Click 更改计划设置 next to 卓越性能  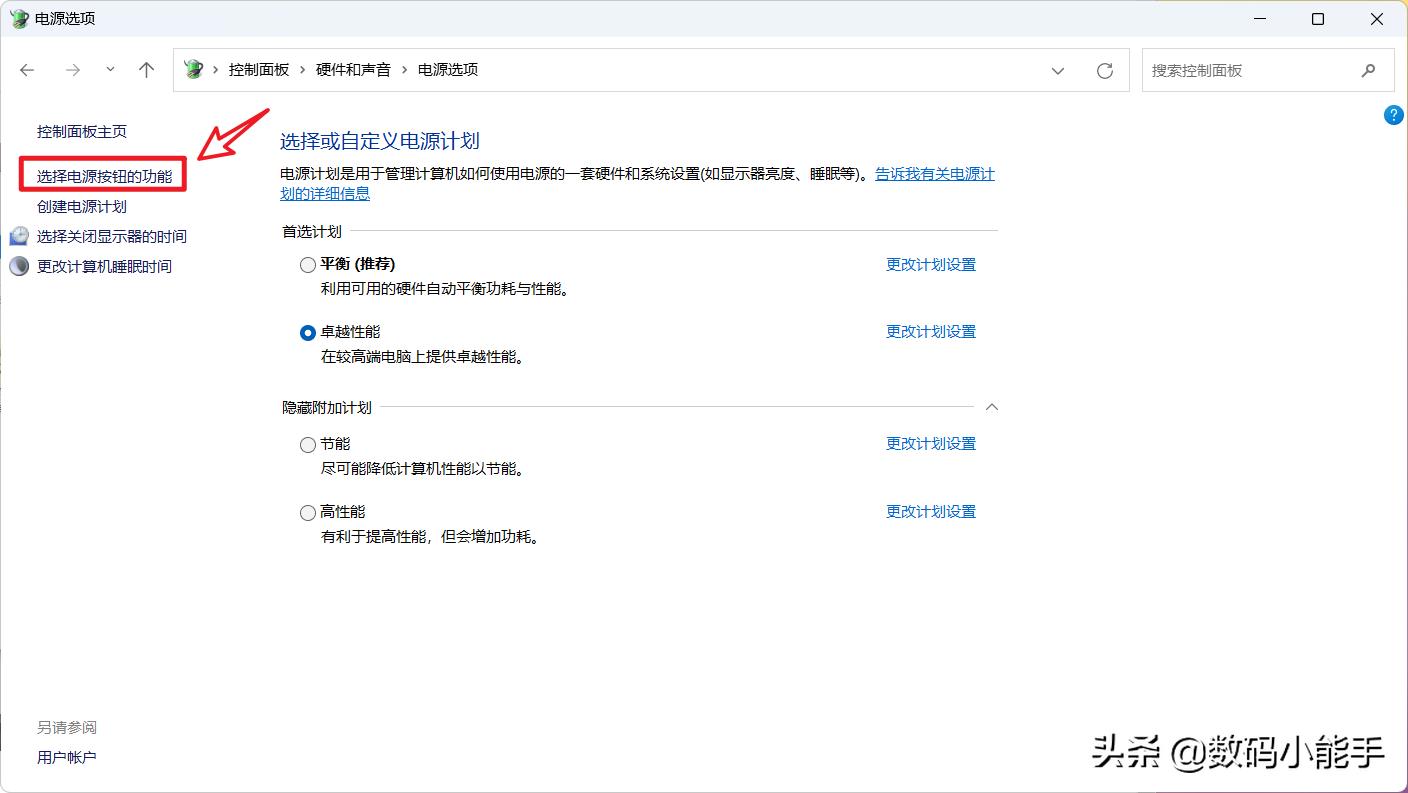click(x=930, y=331)
